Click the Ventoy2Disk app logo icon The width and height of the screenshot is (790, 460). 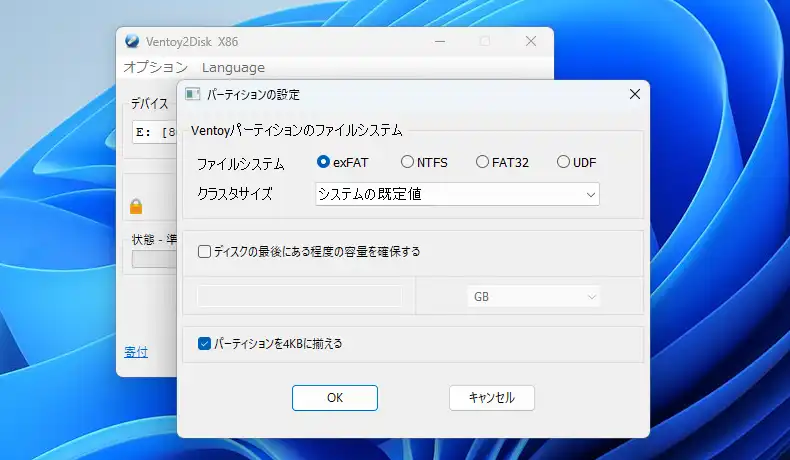click(132, 41)
